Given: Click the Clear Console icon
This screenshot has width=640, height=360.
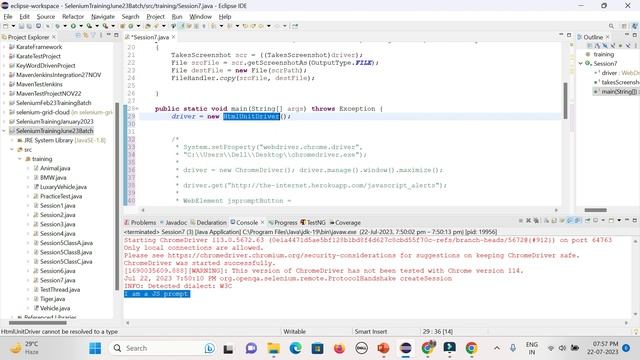Looking at the screenshot, I should click(547, 220).
